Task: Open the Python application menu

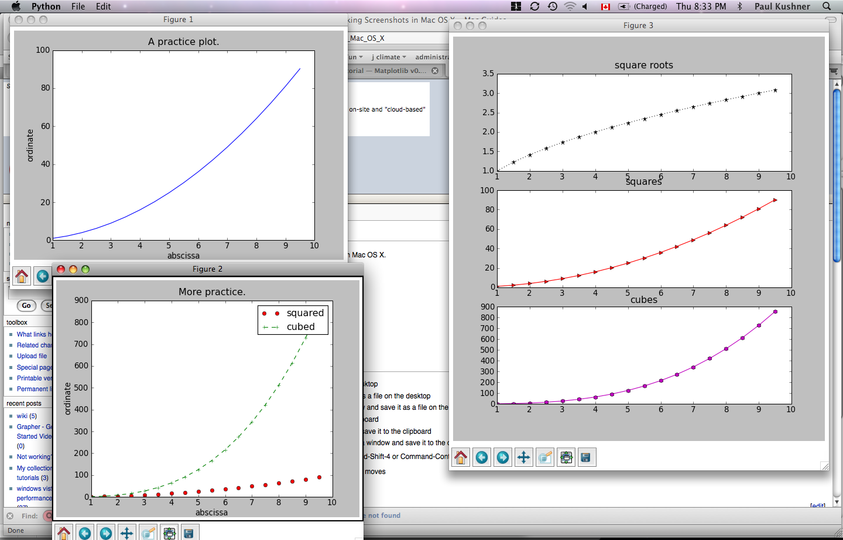Action: pos(46,6)
